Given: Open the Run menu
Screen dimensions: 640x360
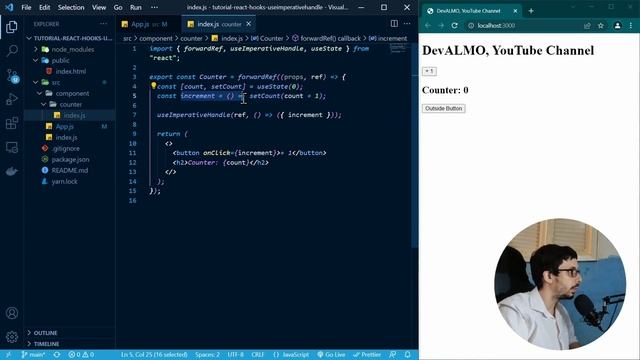Looking at the screenshot, I should coord(136,7).
